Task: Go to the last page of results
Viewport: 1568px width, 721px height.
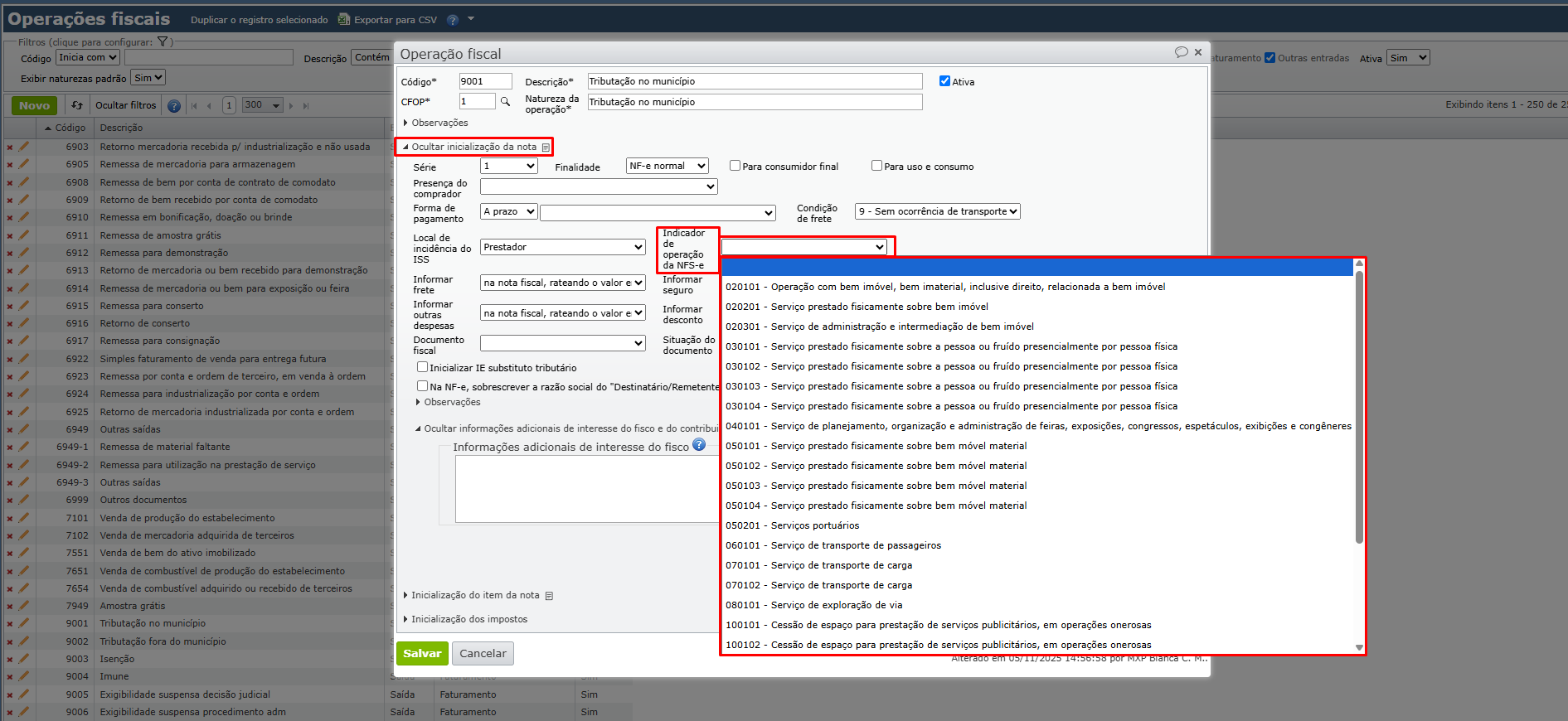Action: click(306, 105)
